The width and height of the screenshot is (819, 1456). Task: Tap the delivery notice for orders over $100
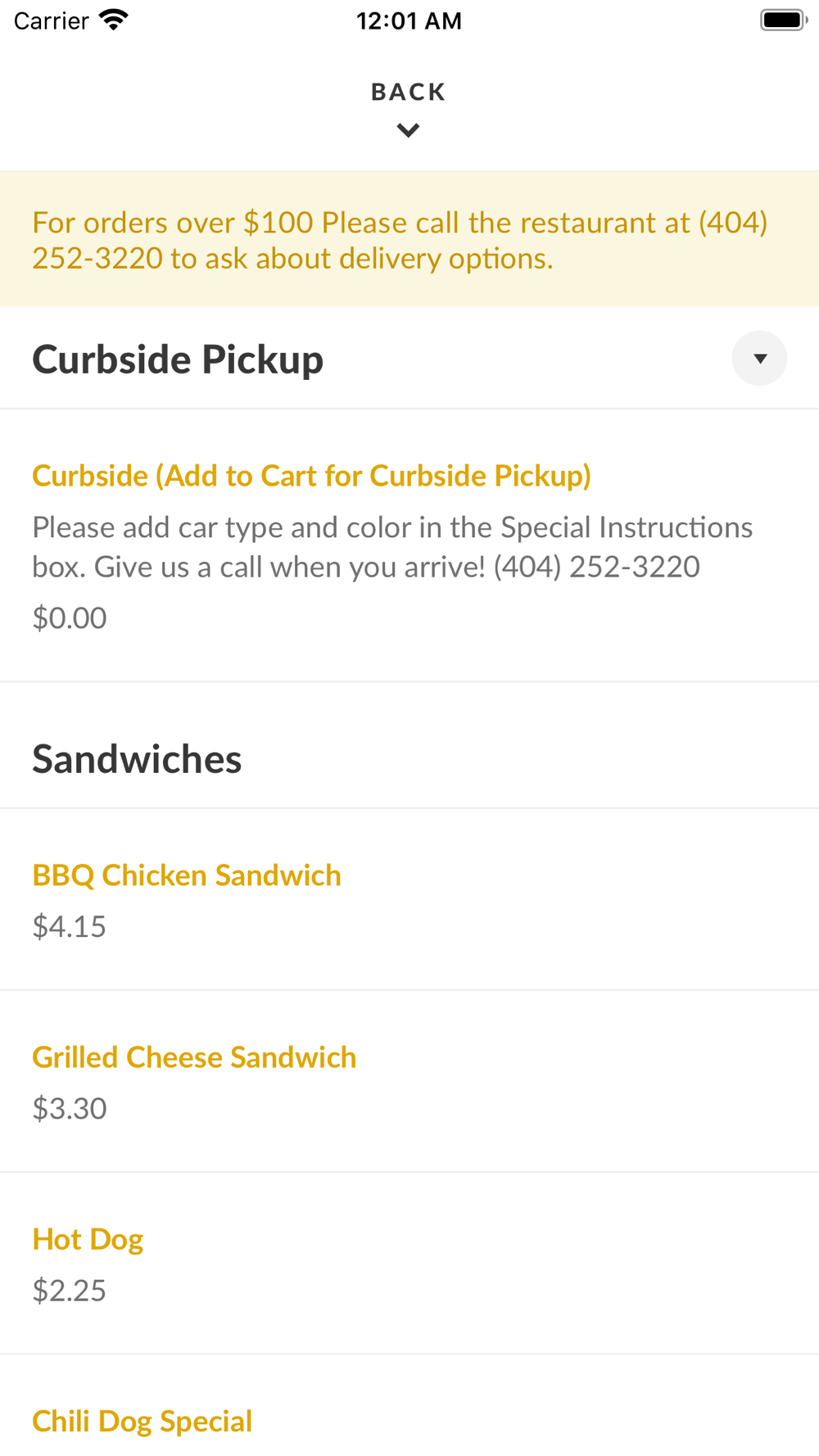pos(400,240)
